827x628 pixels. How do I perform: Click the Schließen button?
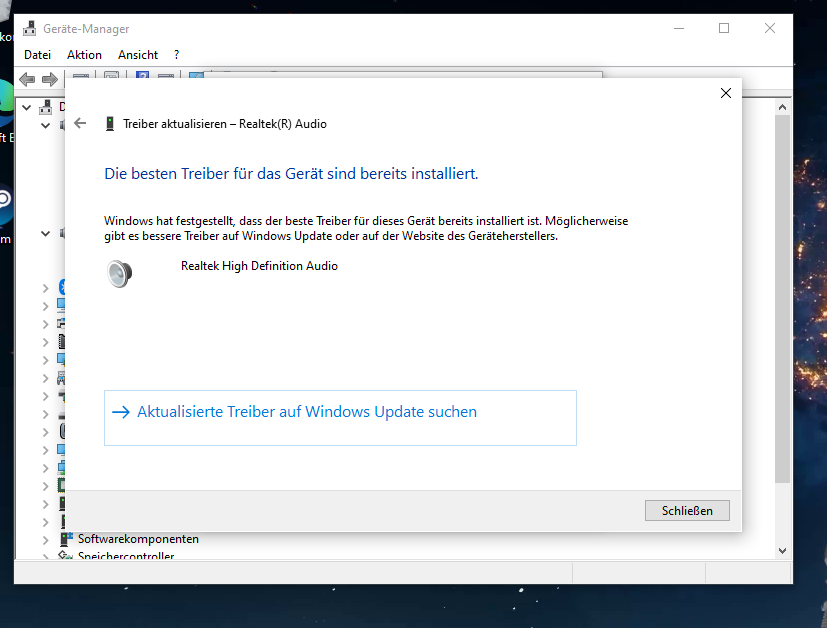[687, 510]
